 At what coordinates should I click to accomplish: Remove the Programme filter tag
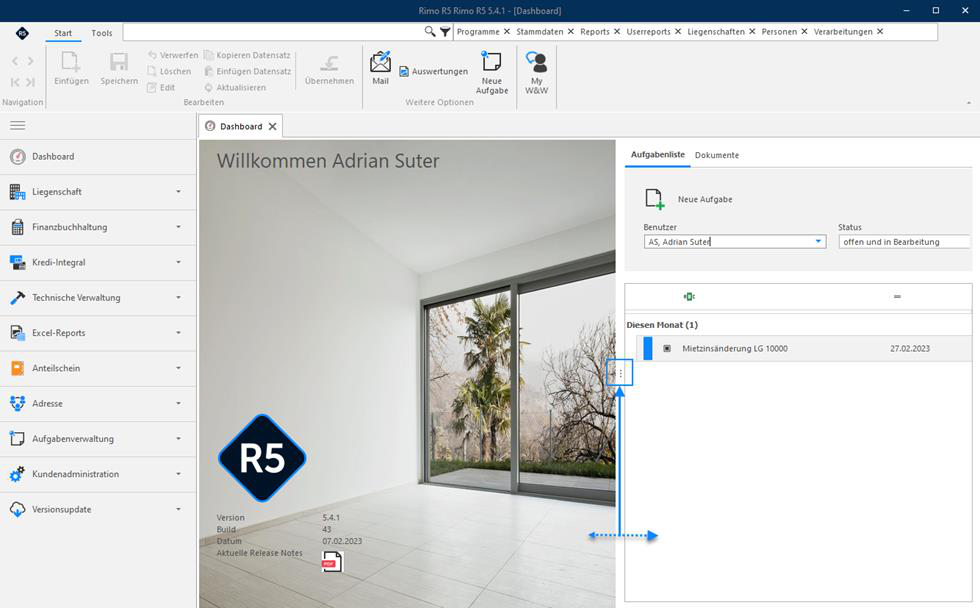[x=507, y=31]
